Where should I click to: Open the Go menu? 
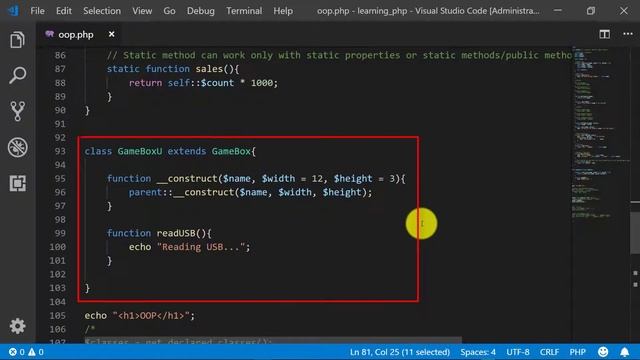tap(169, 11)
